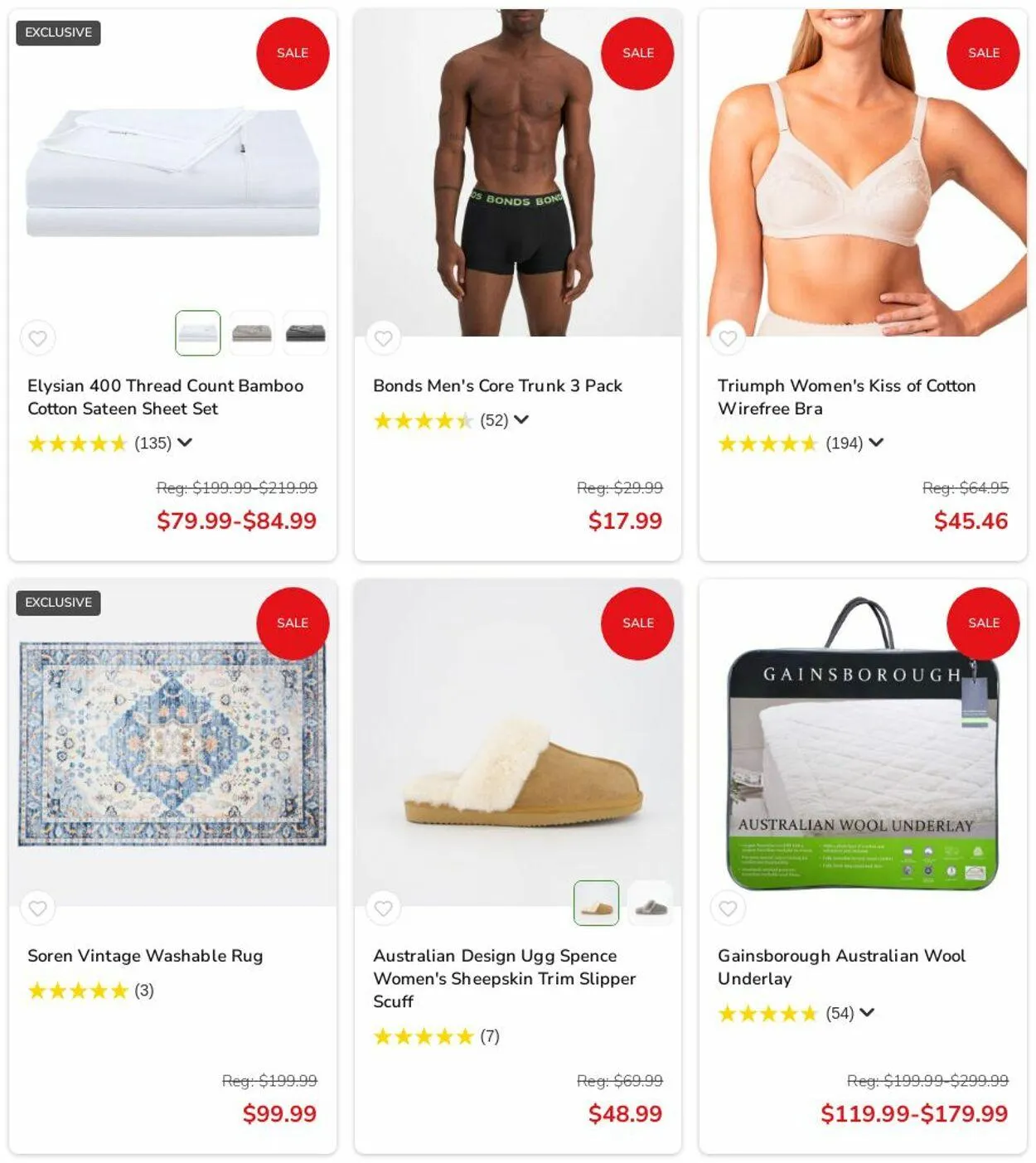Expand Gainsborough Underlay 54 reviews chevron
This screenshot has height=1163, width=1036.
(867, 1012)
